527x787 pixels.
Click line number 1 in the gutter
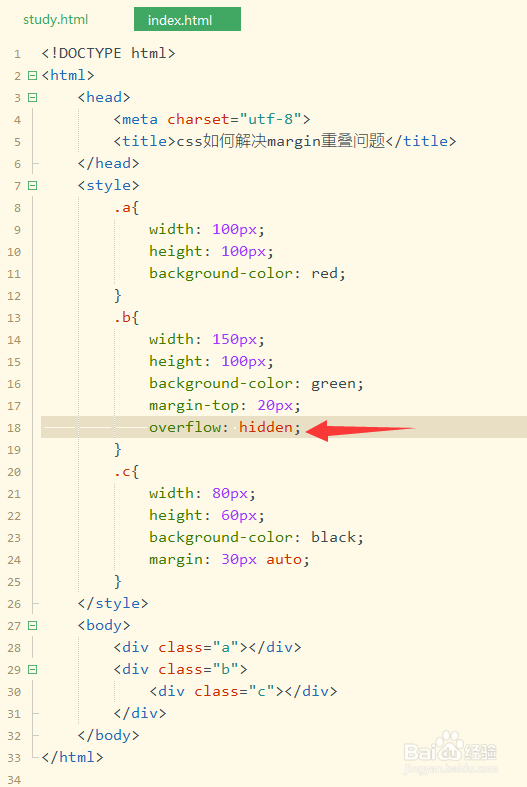click(x=18, y=54)
